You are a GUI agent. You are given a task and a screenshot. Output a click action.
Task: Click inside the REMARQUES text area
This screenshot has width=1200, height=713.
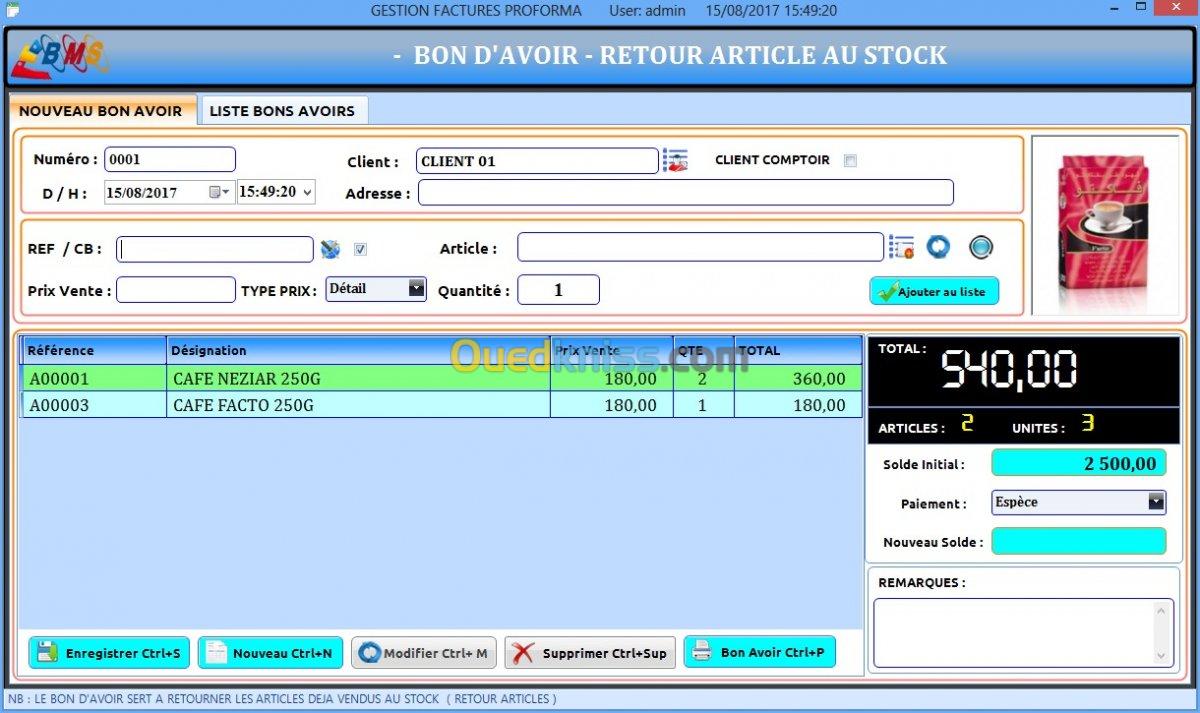click(x=1013, y=632)
